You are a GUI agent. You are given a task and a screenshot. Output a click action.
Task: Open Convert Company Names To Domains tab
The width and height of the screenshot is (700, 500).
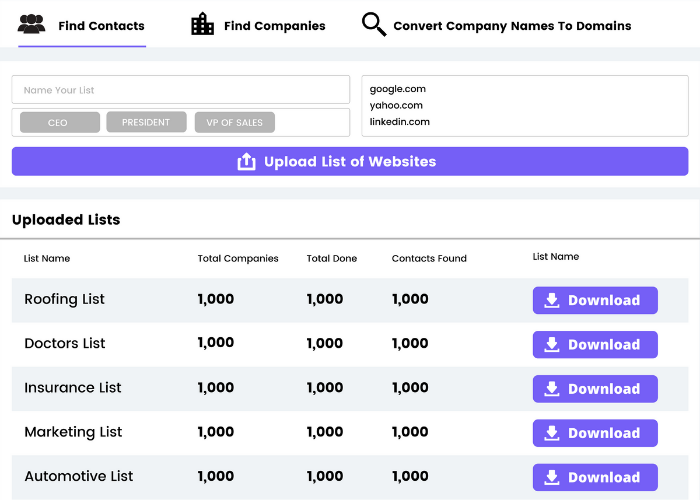pyautogui.click(x=511, y=26)
